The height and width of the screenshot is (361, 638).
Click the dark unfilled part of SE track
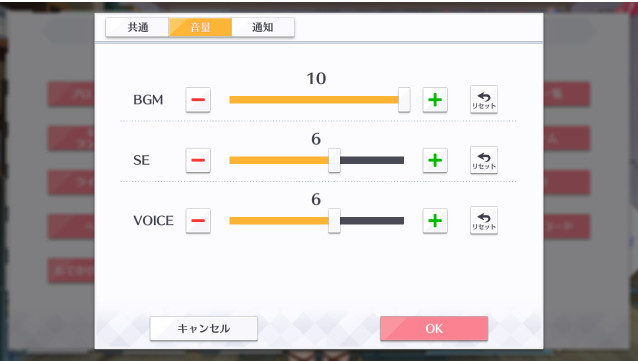click(372, 160)
